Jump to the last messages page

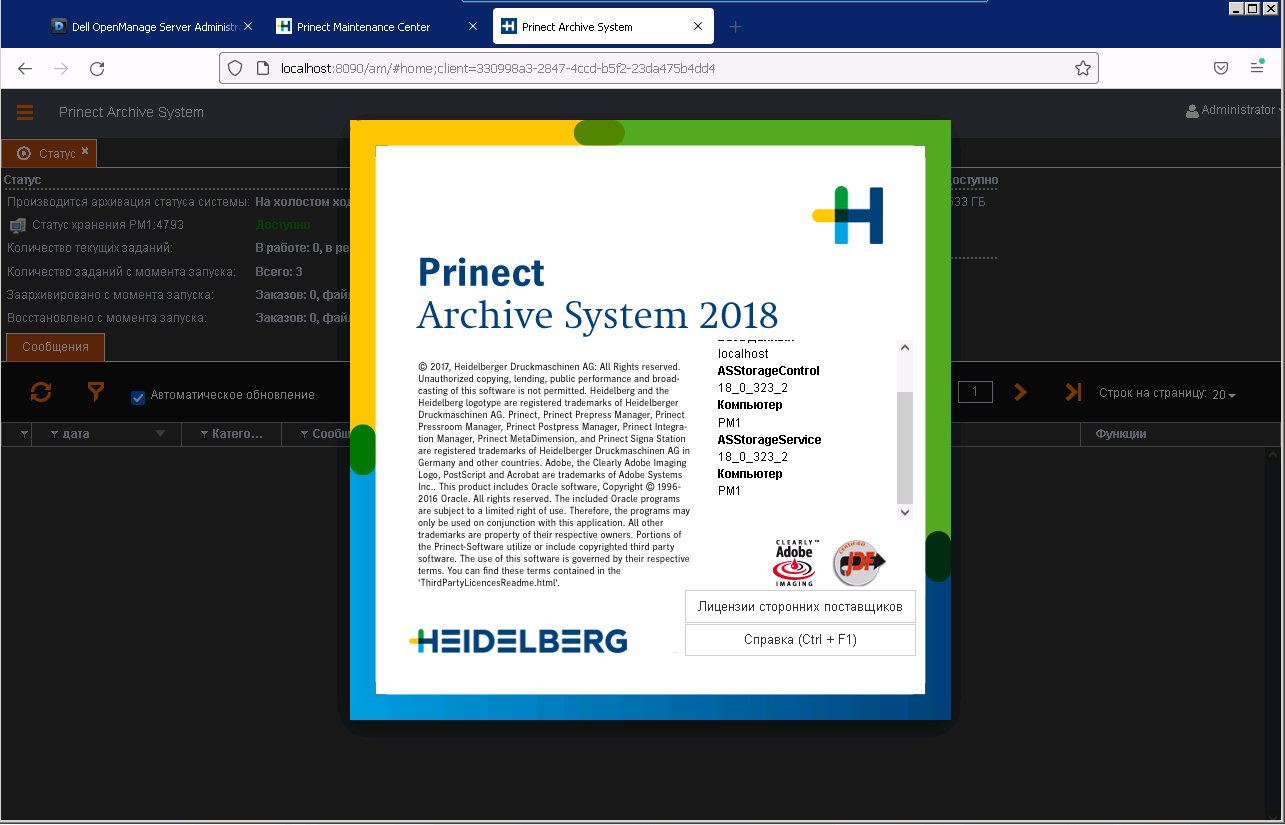(1073, 392)
